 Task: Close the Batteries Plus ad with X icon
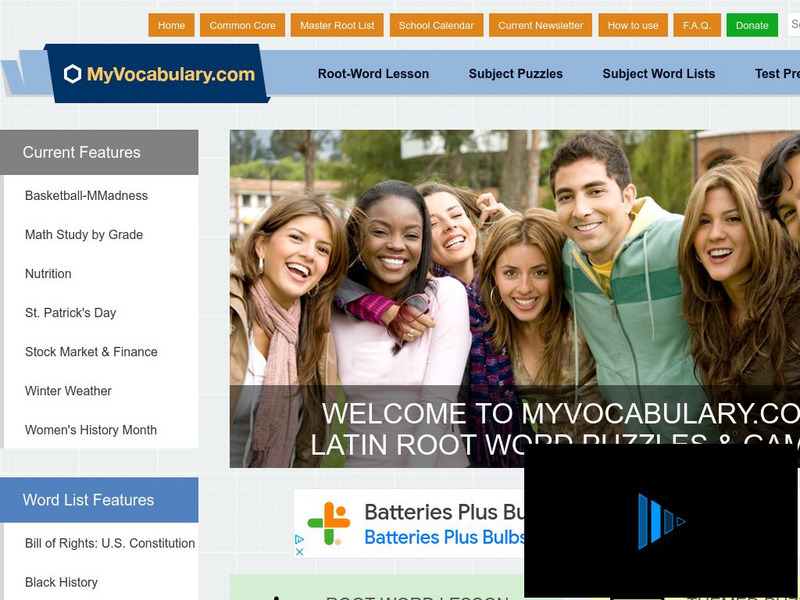coord(299,552)
